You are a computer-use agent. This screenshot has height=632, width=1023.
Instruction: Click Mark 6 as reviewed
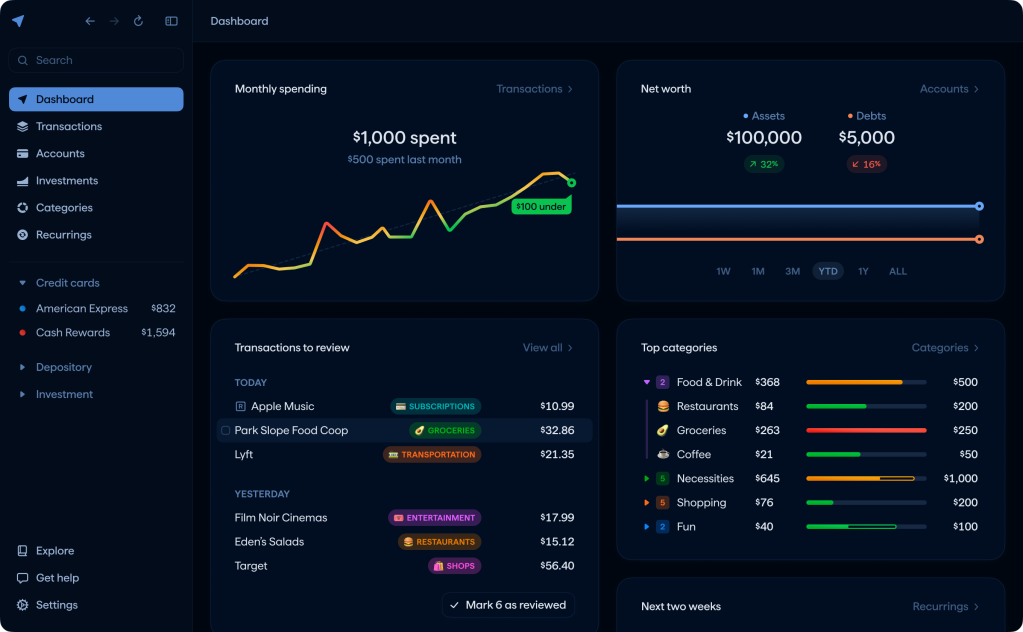tap(508, 605)
